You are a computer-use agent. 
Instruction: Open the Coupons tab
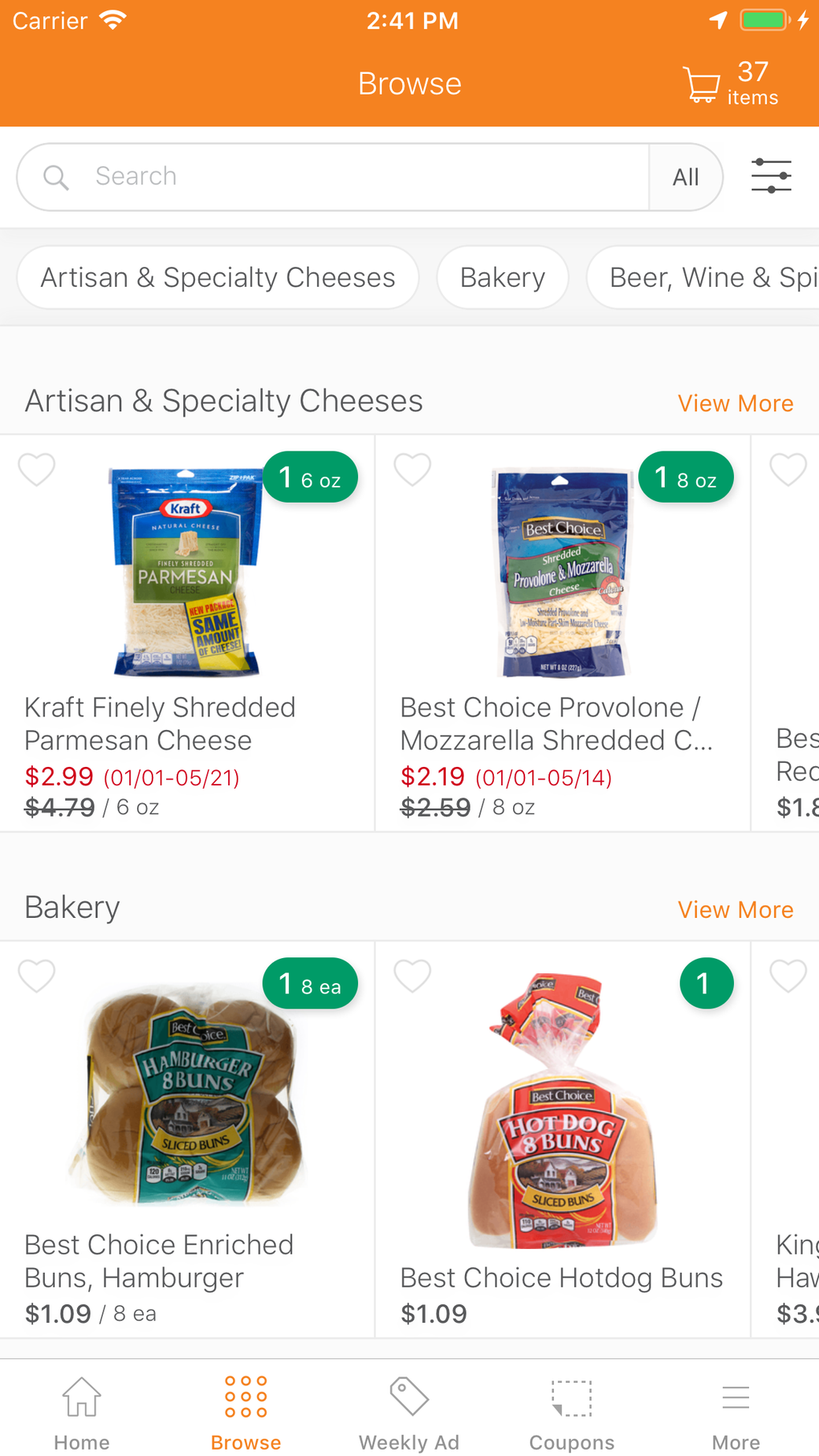(x=572, y=1411)
